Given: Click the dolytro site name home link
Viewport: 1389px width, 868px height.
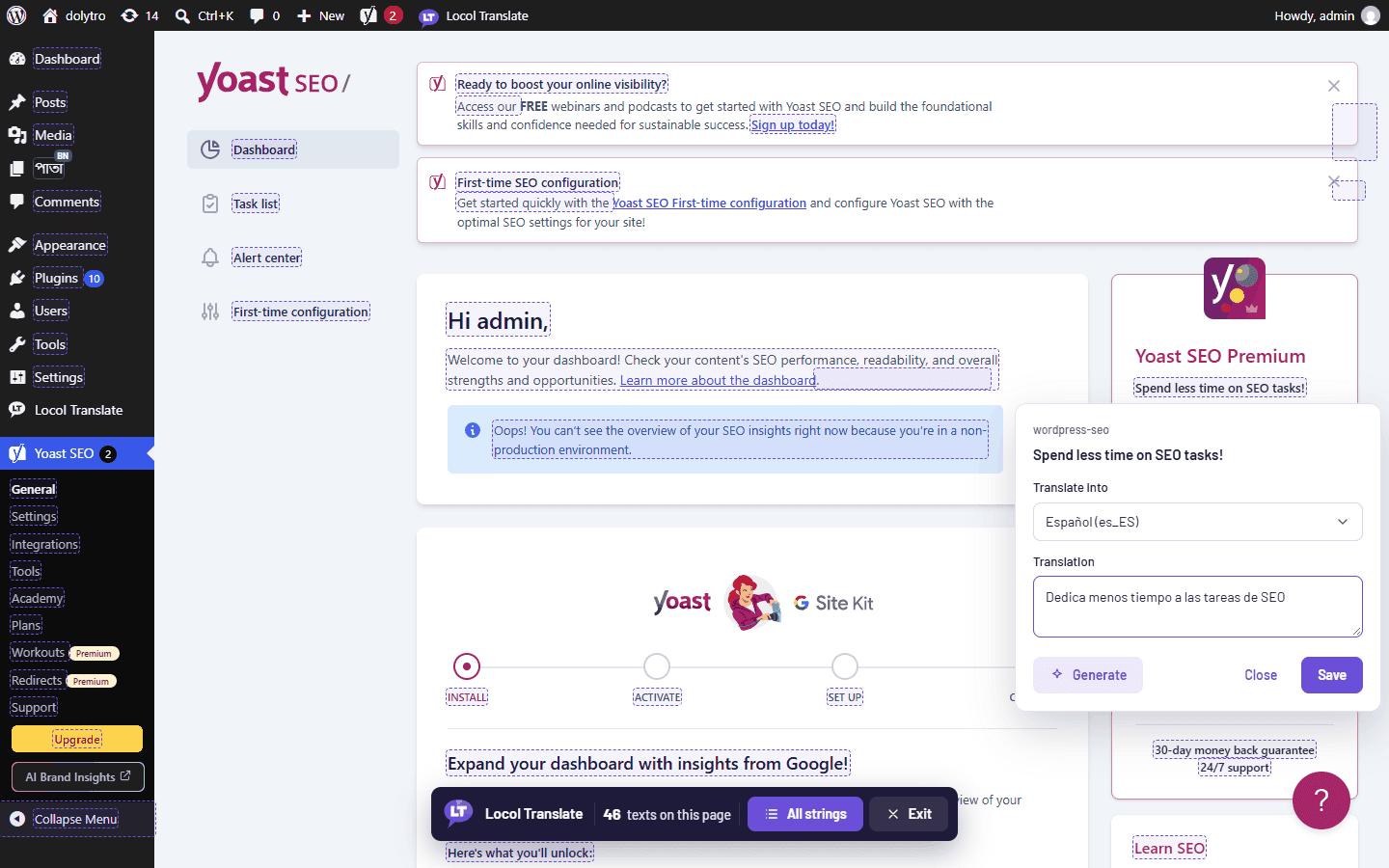Looking at the screenshot, I should point(74,15).
